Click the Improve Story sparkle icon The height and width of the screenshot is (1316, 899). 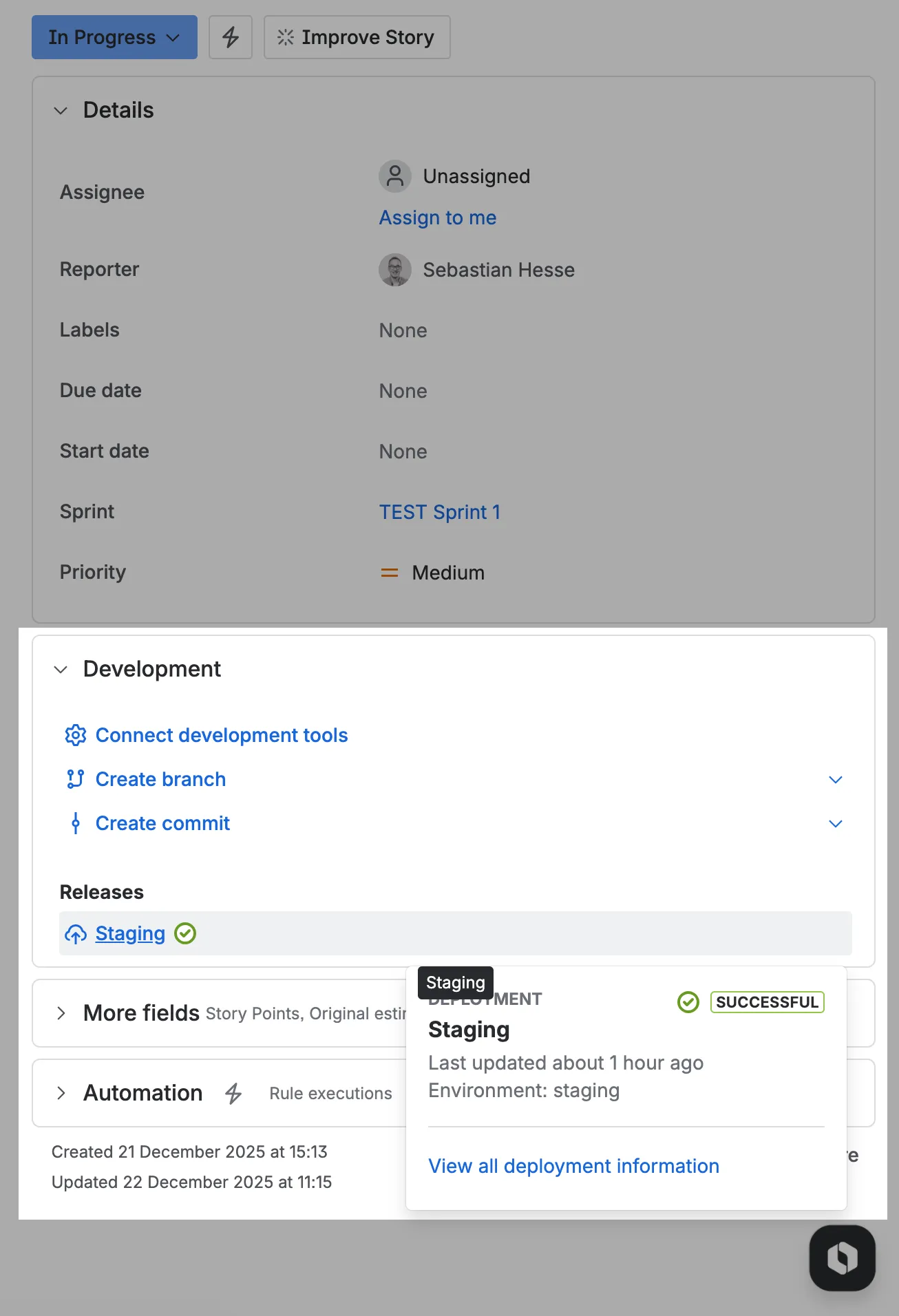pyautogui.click(x=285, y=37)
